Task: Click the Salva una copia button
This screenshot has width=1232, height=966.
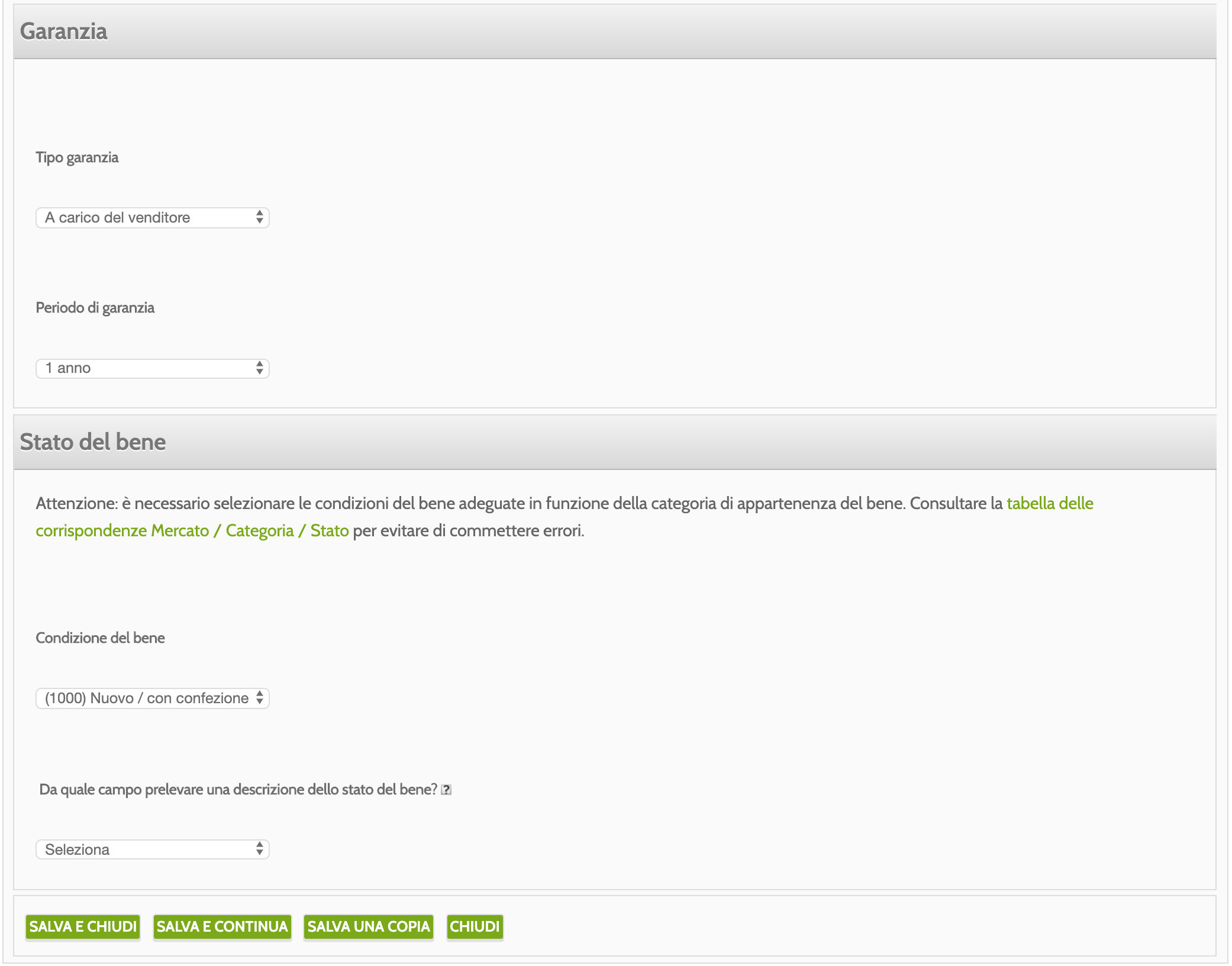Action: coord(369,926)
